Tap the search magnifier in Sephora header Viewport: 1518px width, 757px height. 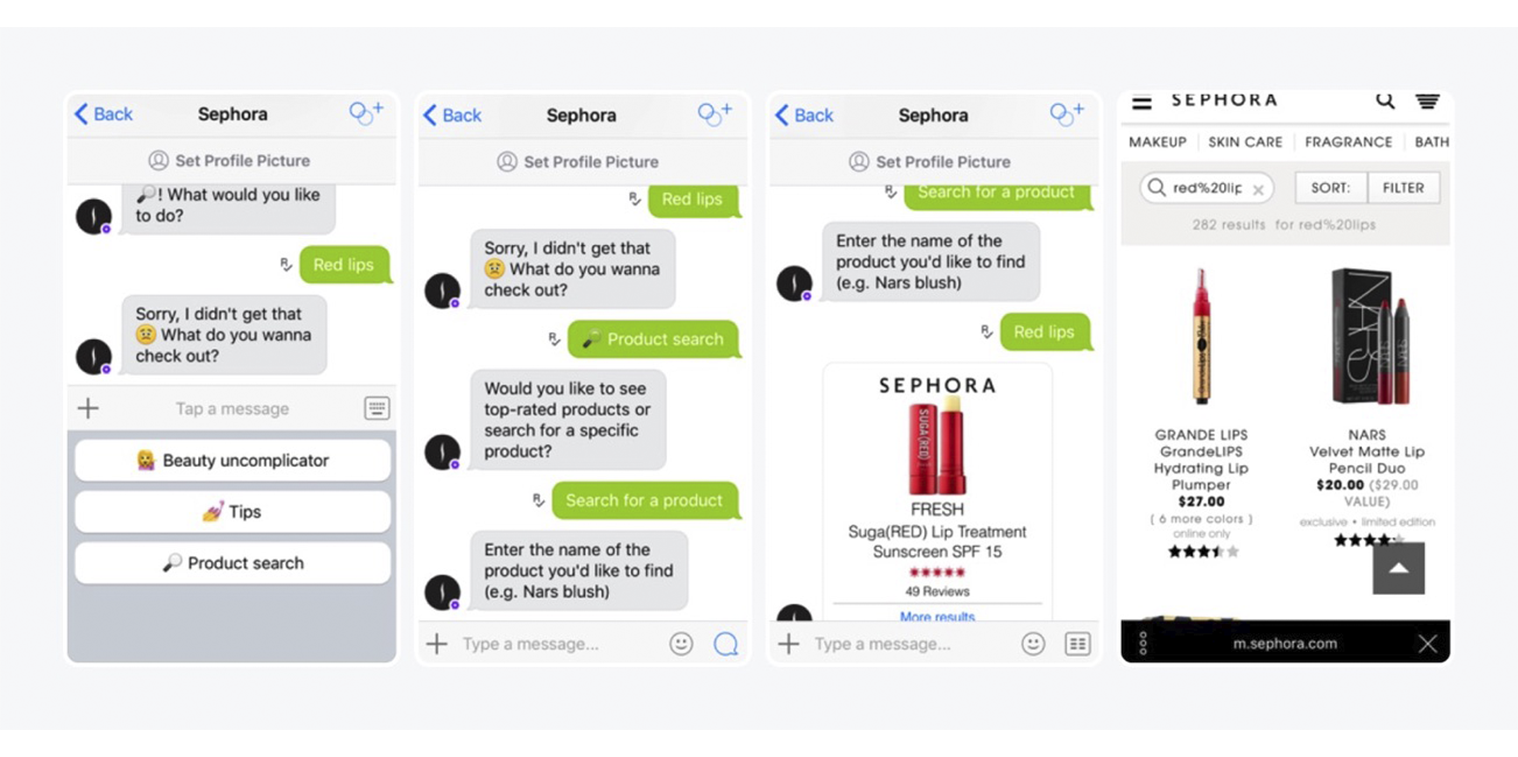[1385, 100]
